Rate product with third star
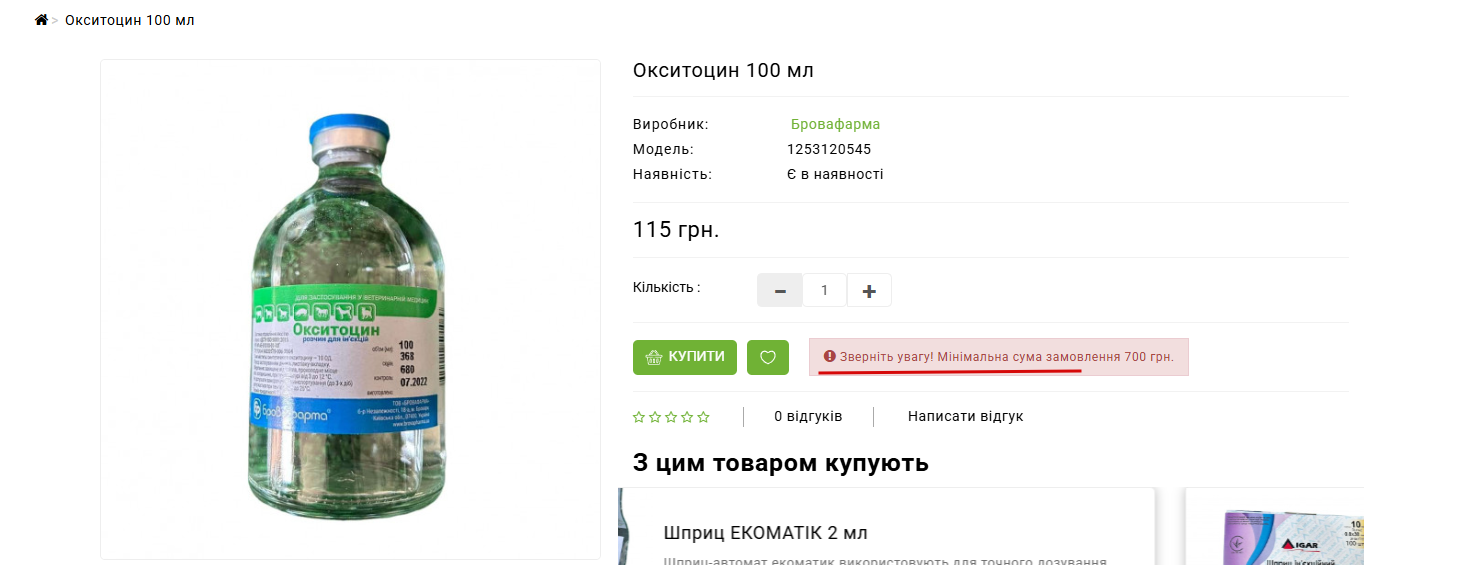Screen dimensions: 1459x565 pyautogui.click(x=671, y=417)
